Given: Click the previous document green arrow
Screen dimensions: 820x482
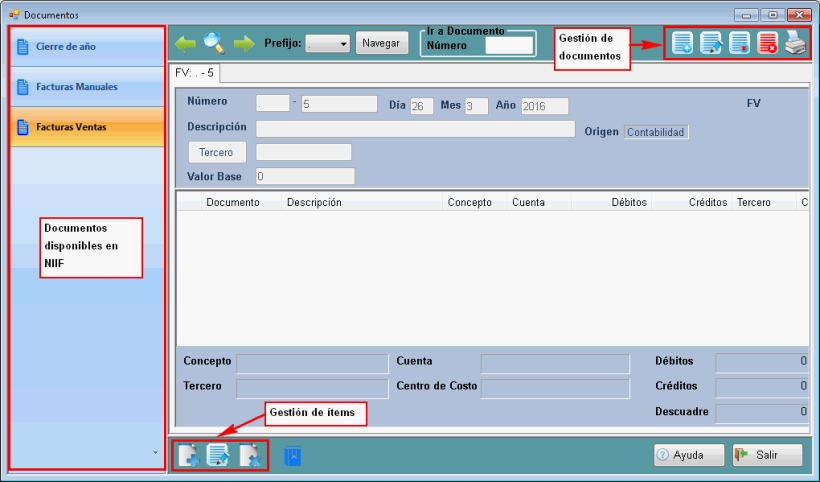Looking at the screenshot, I should (x=186, y=43).
